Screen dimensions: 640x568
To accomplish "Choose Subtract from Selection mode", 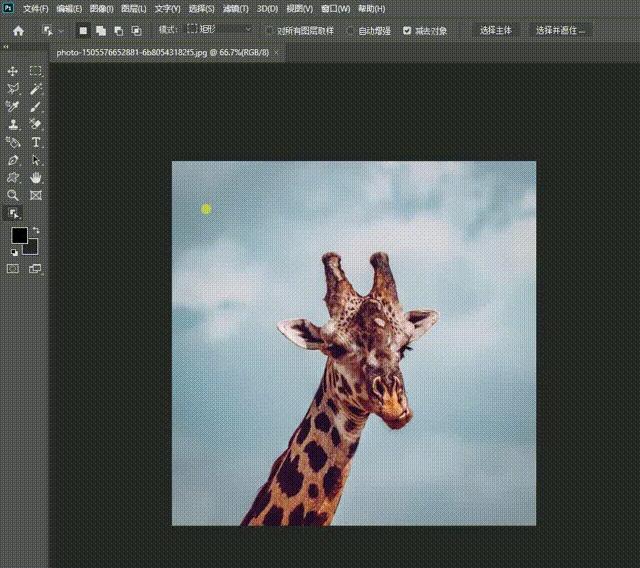I will [119, 31].
